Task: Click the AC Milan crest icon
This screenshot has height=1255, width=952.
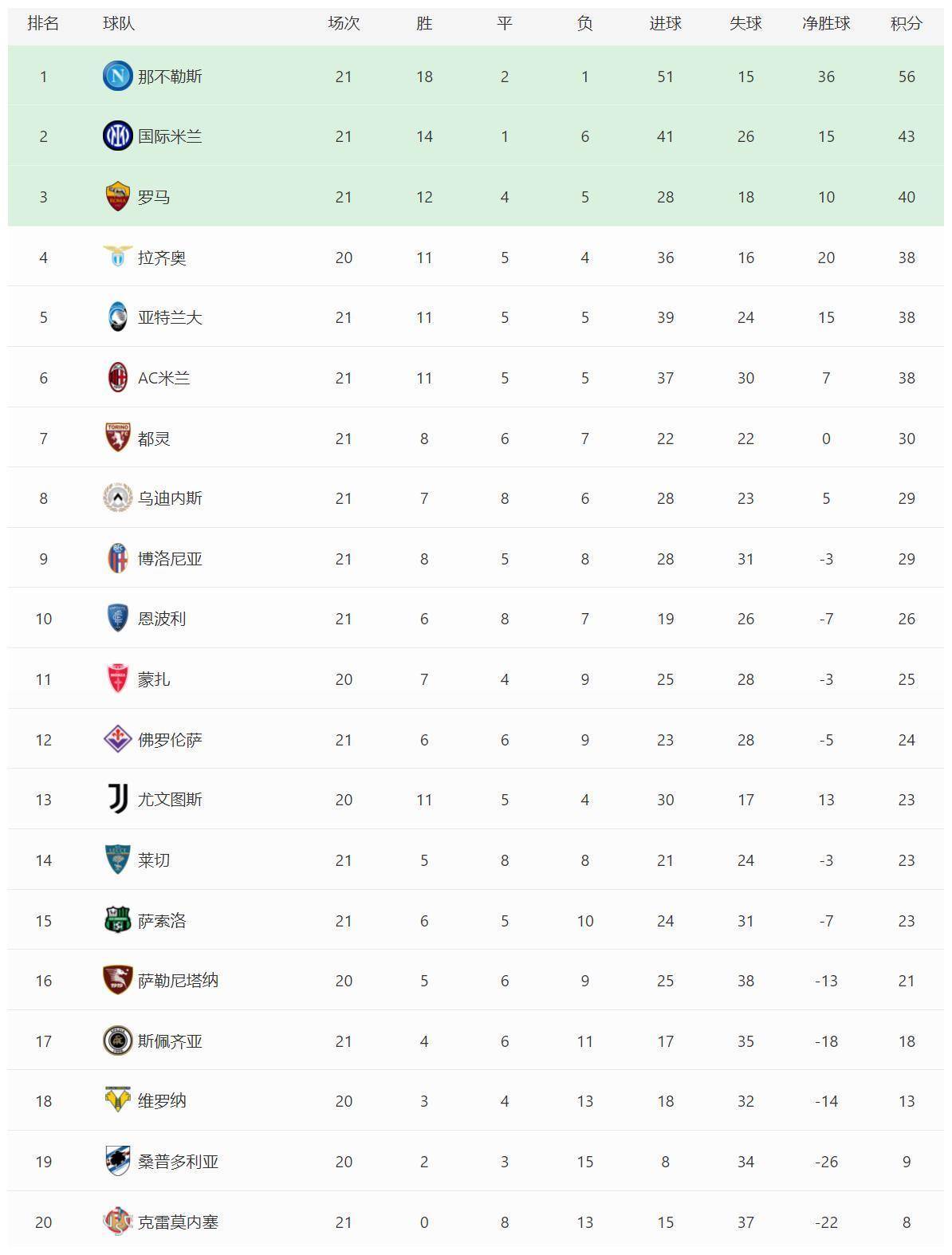Action: click(117, 378)
